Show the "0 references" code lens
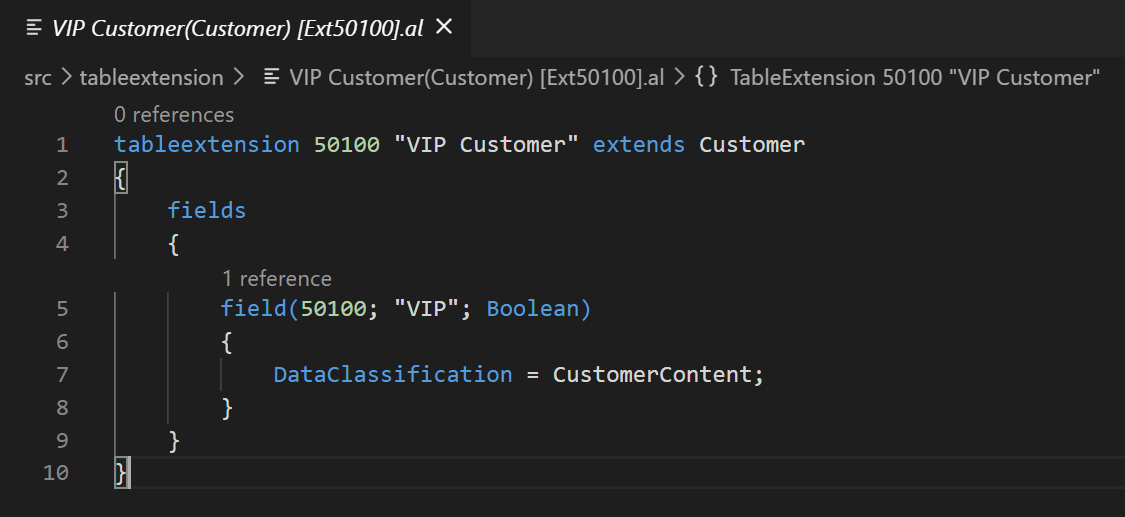The width and height of the screenshot is (1125, 517). click(x=174, y=115)
